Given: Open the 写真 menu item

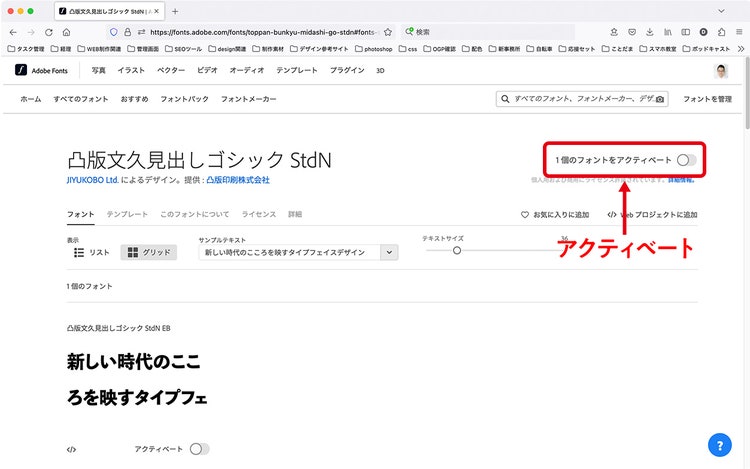Looking at the screenshot, I should 99,70.
